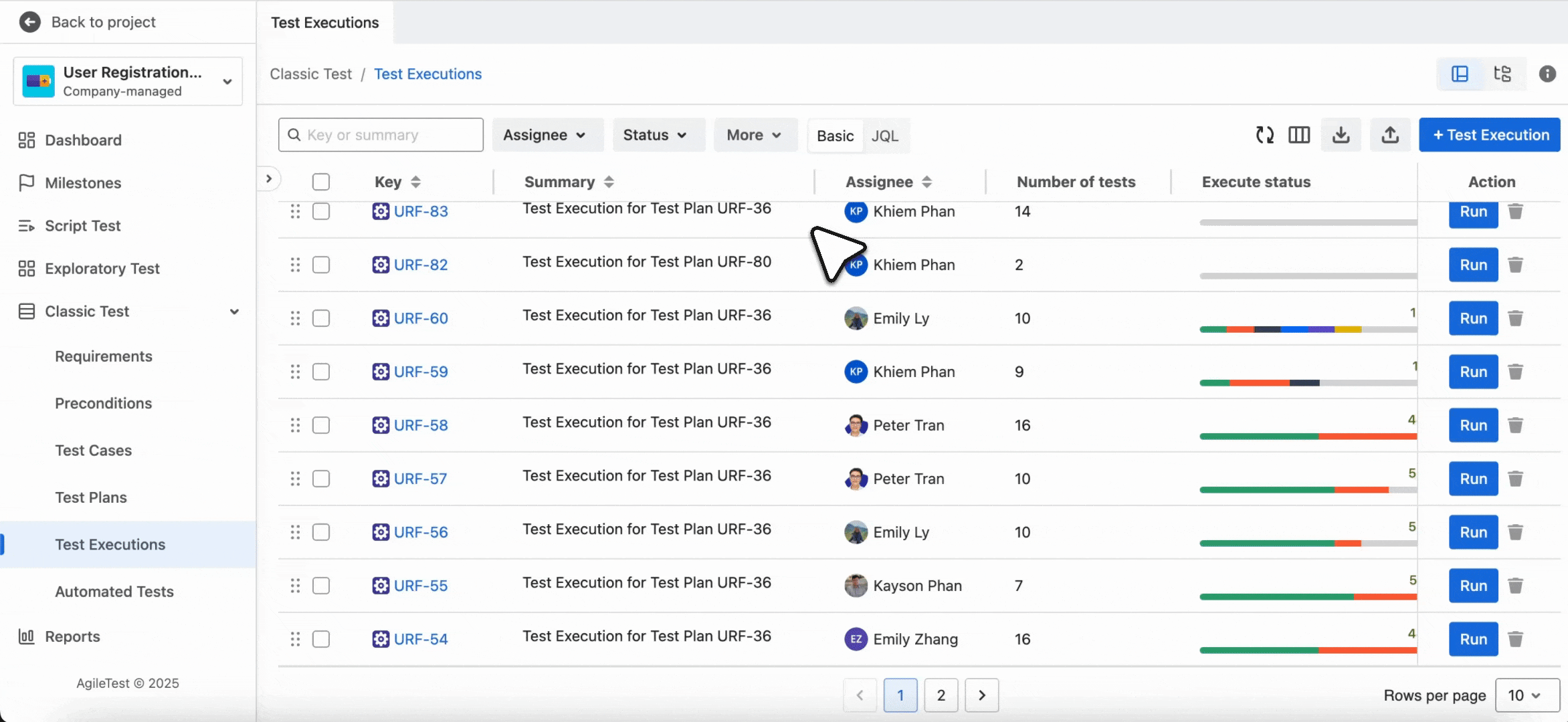1568x722 pixels.
Task: Click the import (download) icon
Action: (x=1341, y=134)
